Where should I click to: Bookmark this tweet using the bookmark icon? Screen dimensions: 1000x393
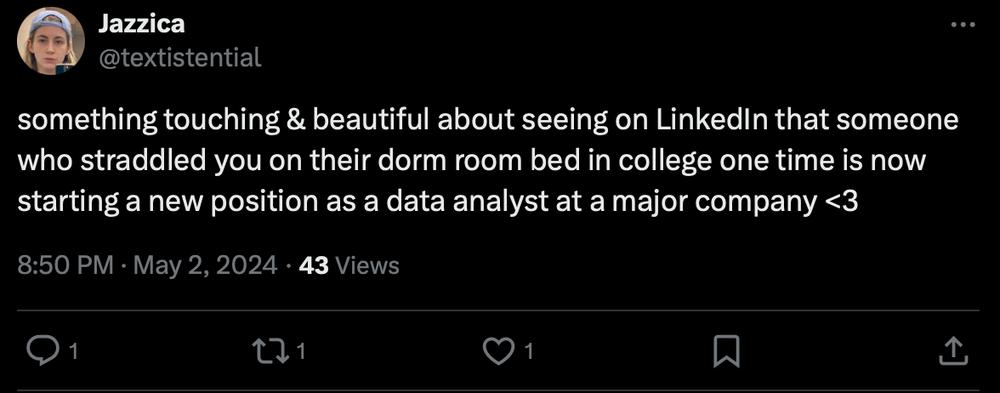click(x=726, y=352)
